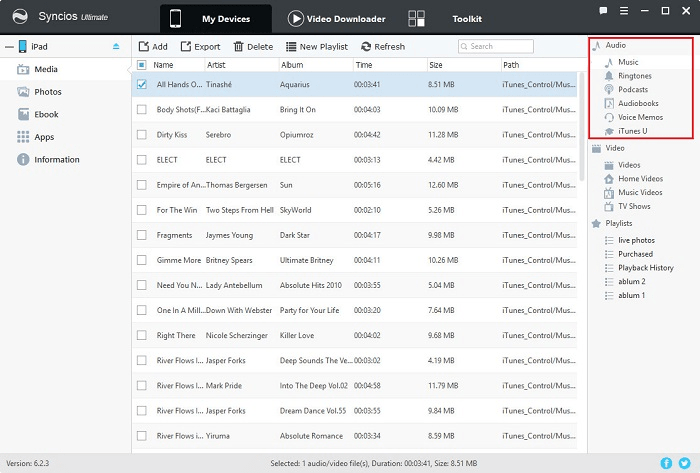Screen dimensions: 700x473
Task: Click the New Playlist button
Action: (315, 47)
